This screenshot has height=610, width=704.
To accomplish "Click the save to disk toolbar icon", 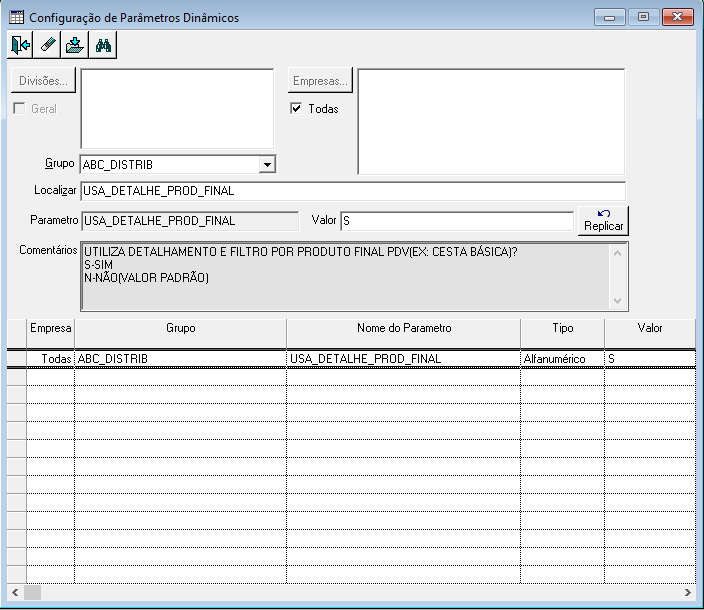I will [x=75, y=45].
